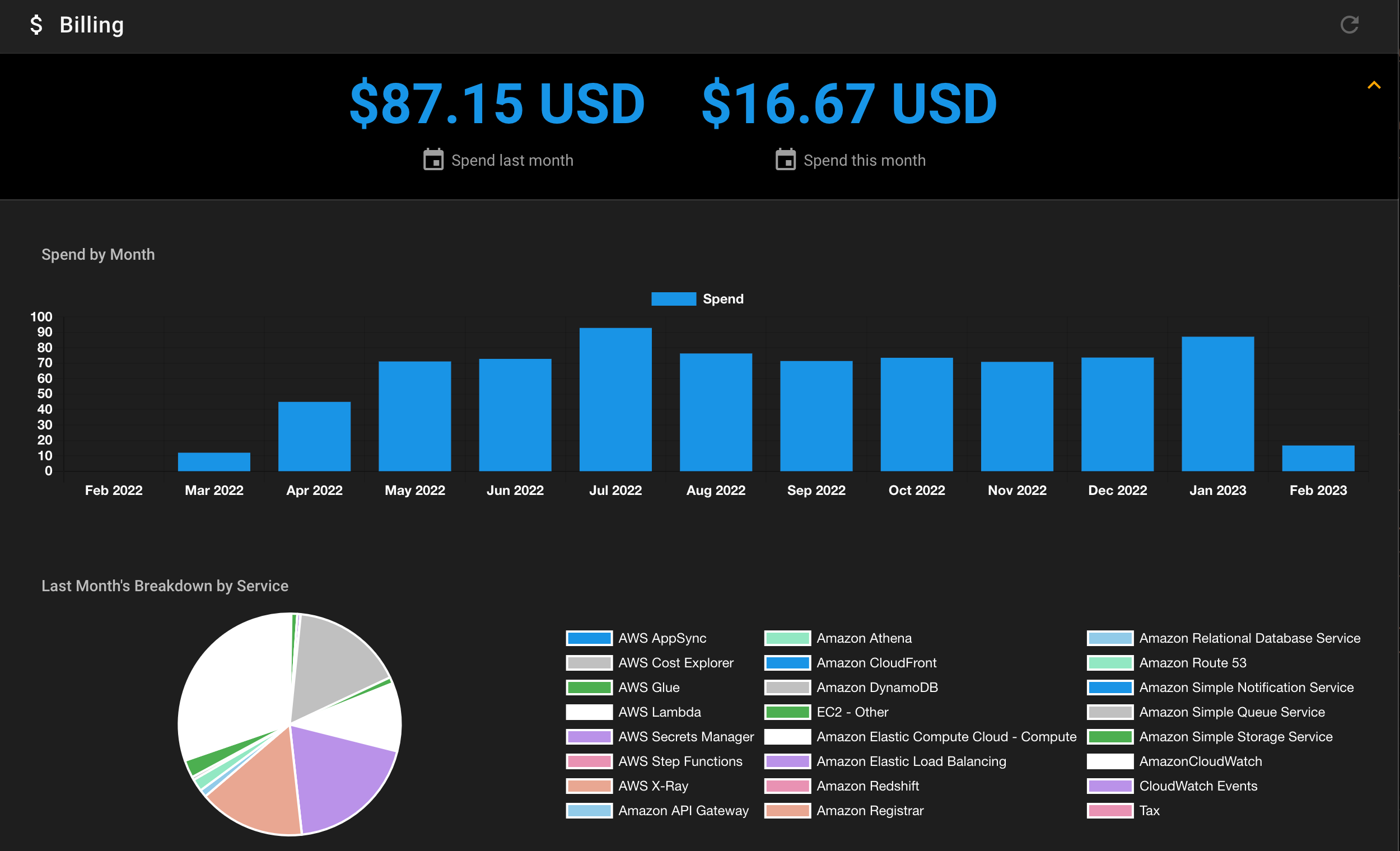Viewport: 1400px width, 851px height.
Task: Toggle Amazon Registrar legend entry
Action: coord(844,811)
